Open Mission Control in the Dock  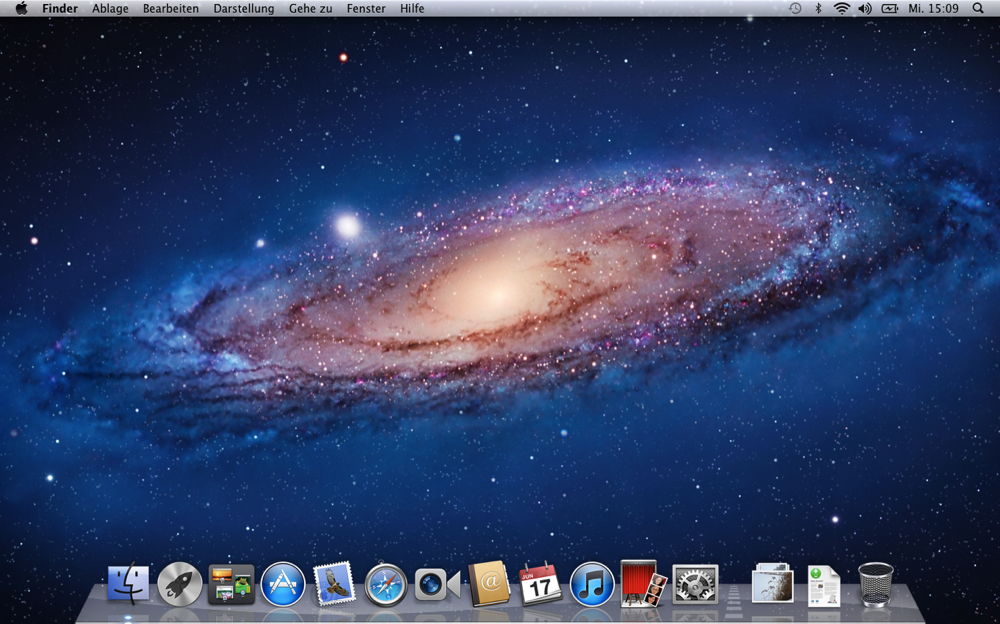pos(231,584)
